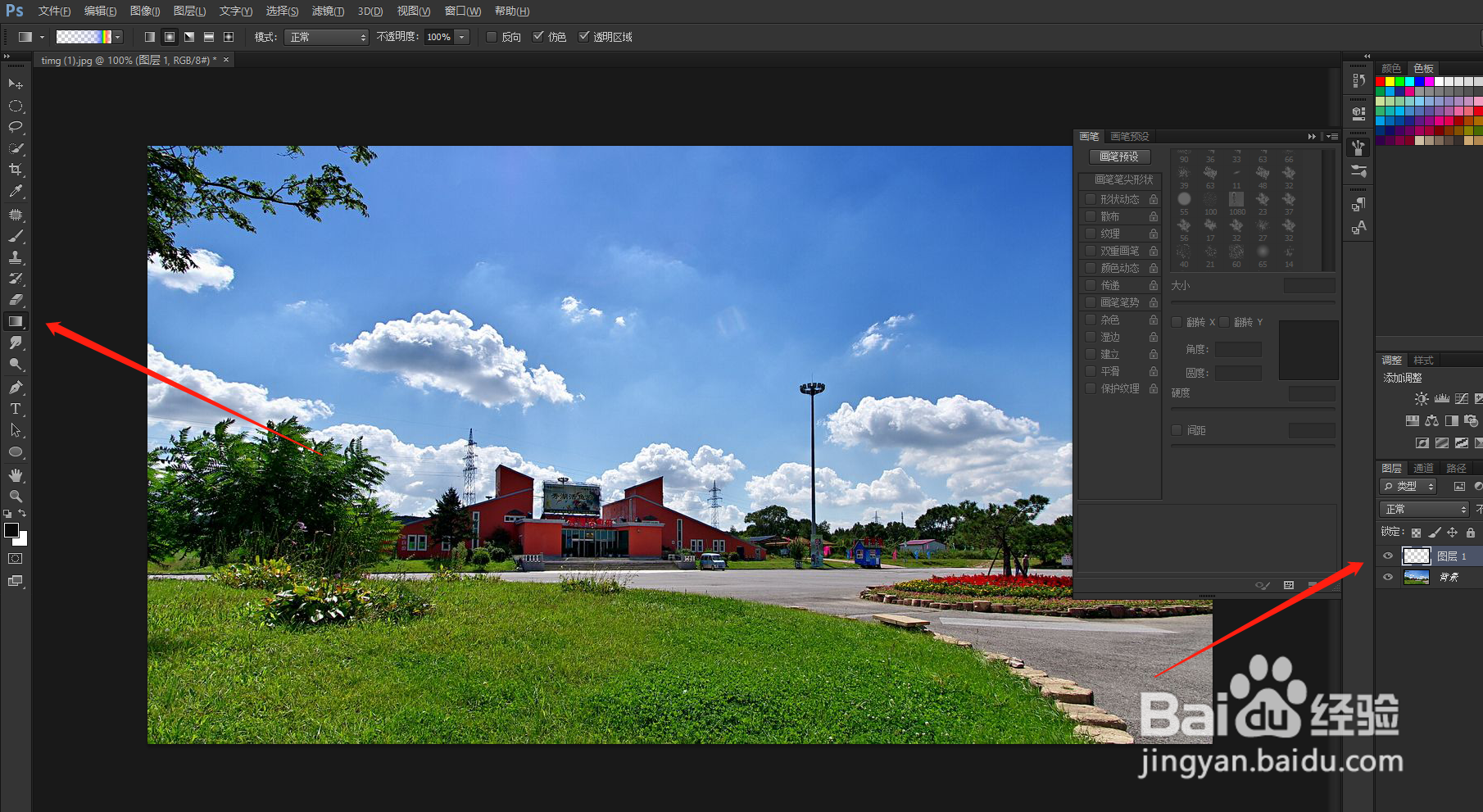The width and height of the screenshot is (1483, 812).
Task: Enable the 反向 (Reverse) checkbox
Action: 492,37
